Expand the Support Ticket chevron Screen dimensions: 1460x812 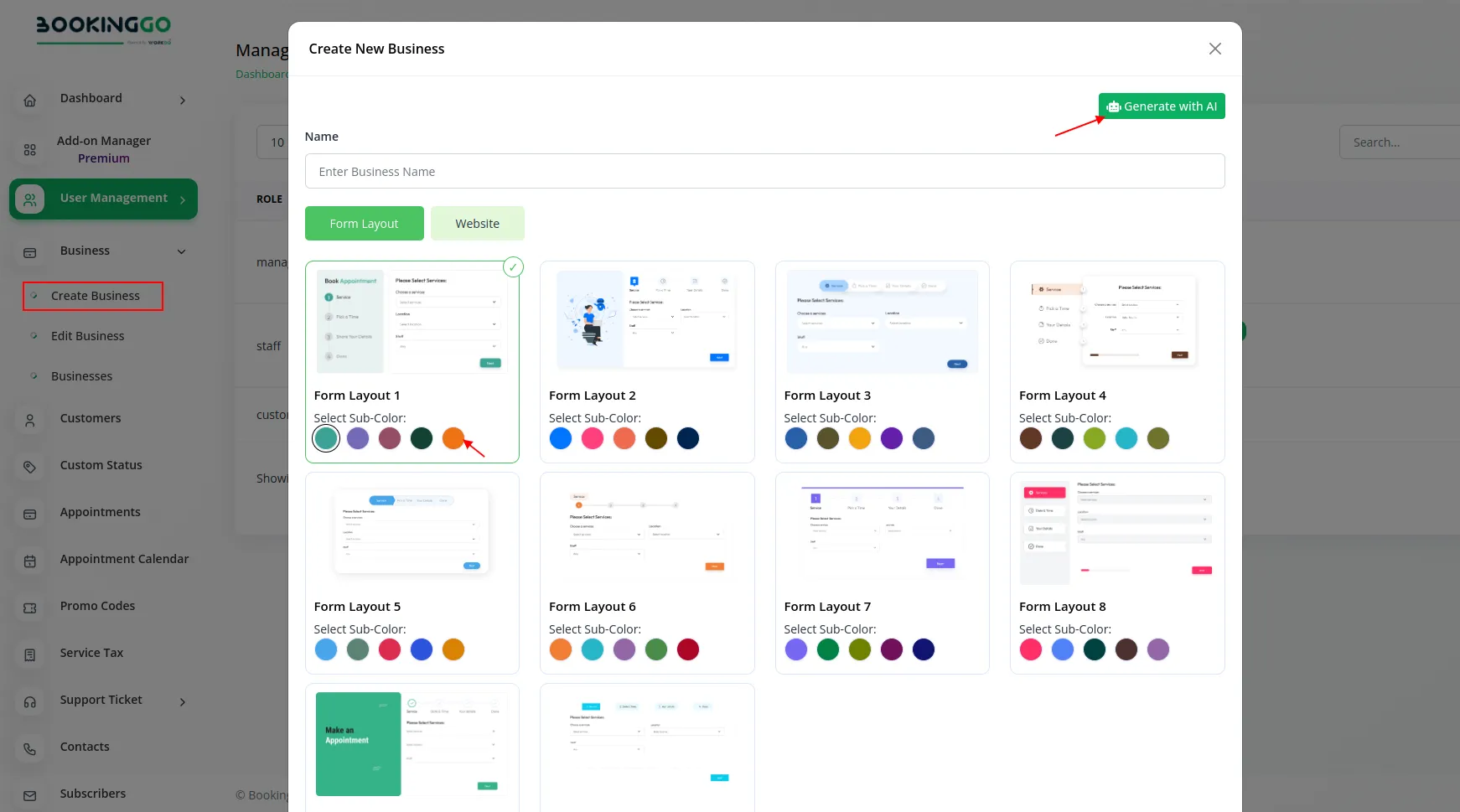click(x=183, y=701)
